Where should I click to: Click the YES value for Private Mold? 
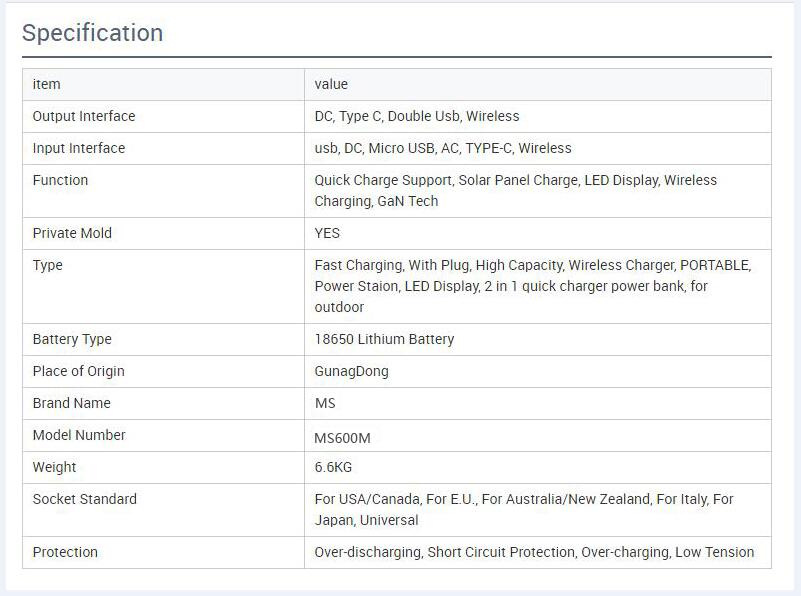pyautogui.click(x=327, y=233)
